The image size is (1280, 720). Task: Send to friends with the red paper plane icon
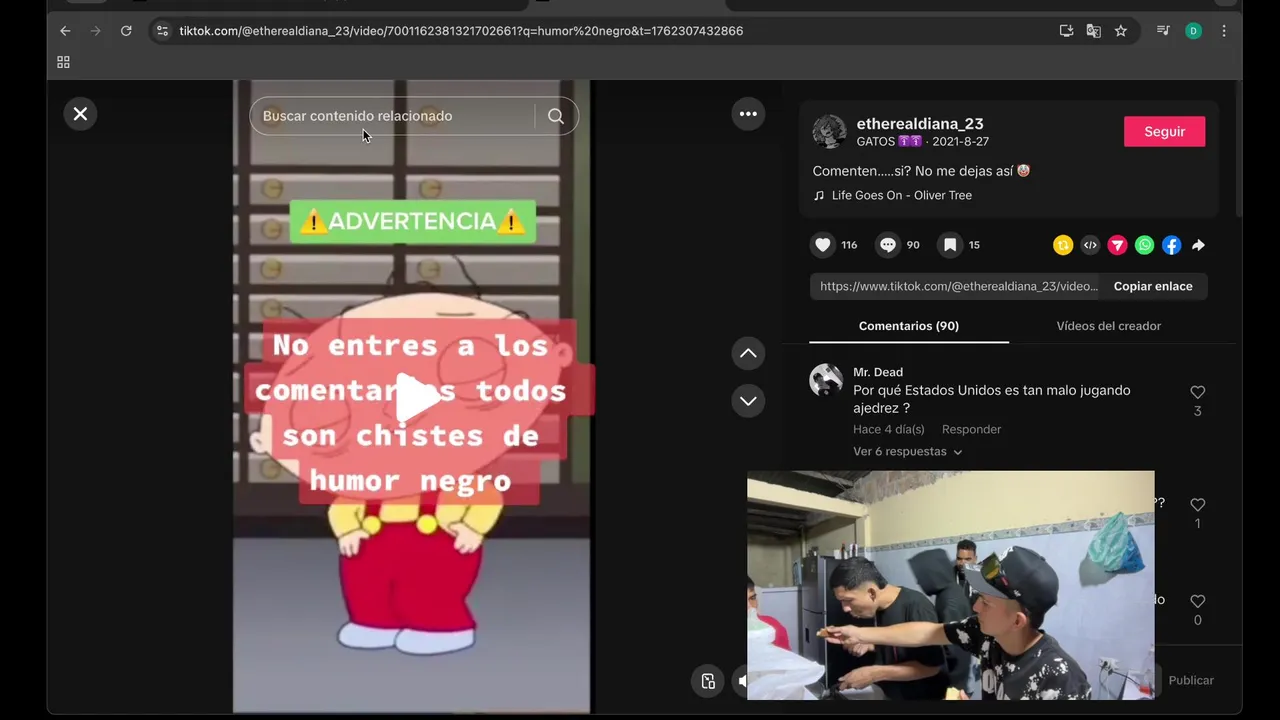(1117, 245)
